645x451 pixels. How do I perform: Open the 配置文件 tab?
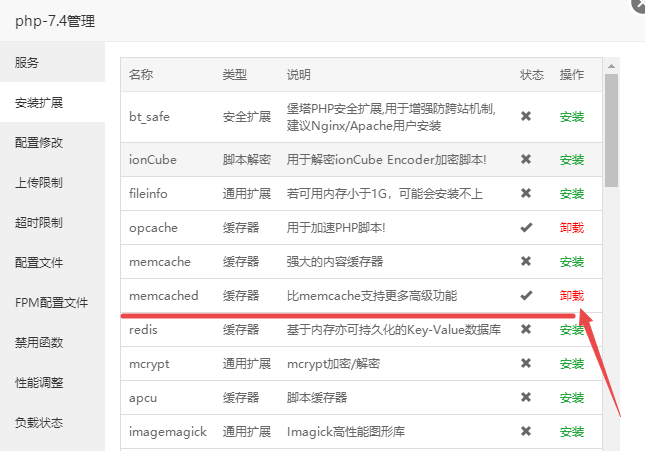pyautogui.click(x=52, y=262)
